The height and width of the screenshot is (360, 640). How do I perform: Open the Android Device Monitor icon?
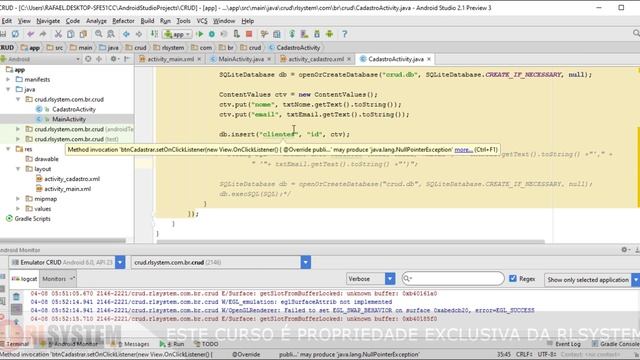coord(329,34)
